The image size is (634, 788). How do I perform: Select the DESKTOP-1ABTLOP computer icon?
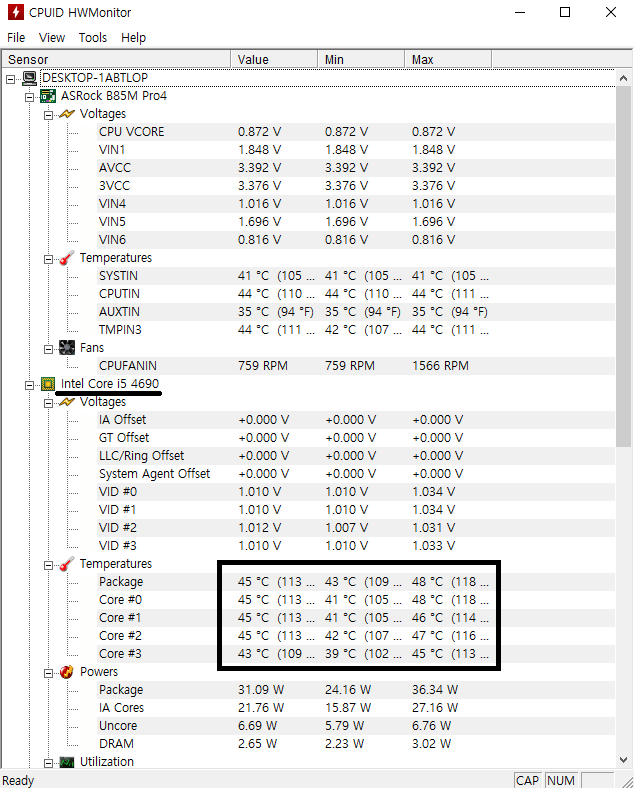pos(30,78)
